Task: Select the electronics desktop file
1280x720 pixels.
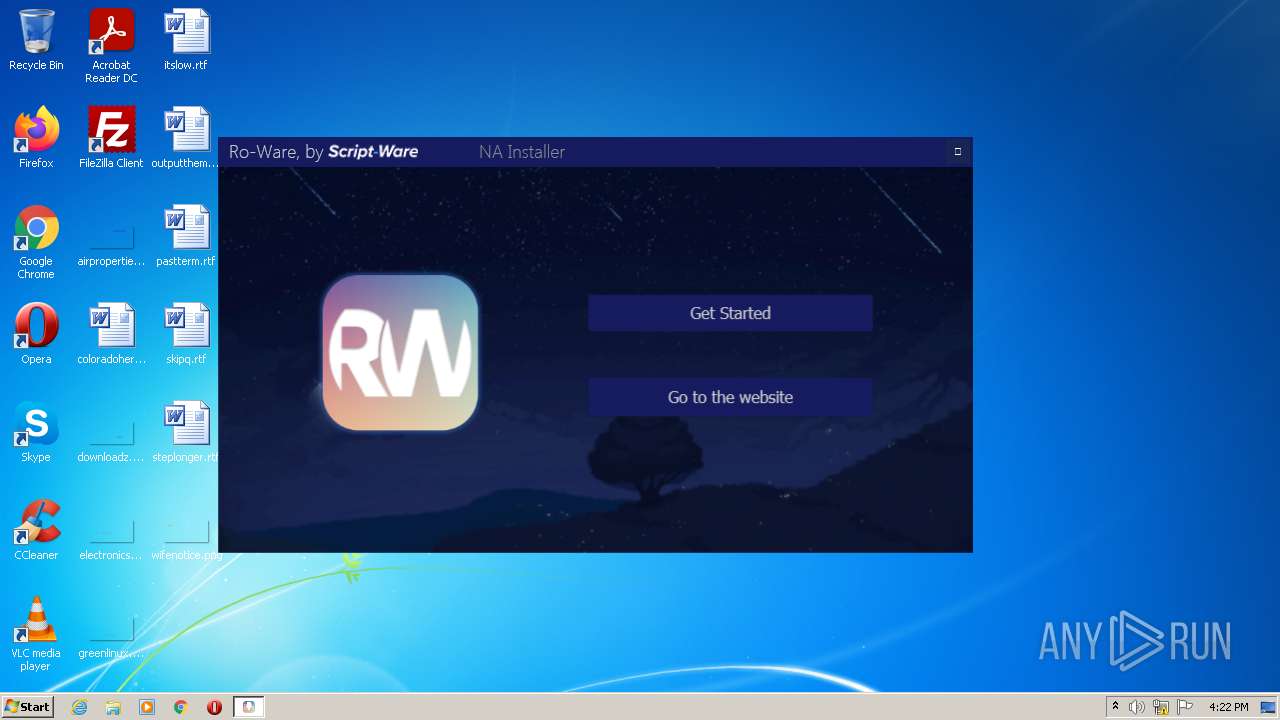Action: pos(111,538)
